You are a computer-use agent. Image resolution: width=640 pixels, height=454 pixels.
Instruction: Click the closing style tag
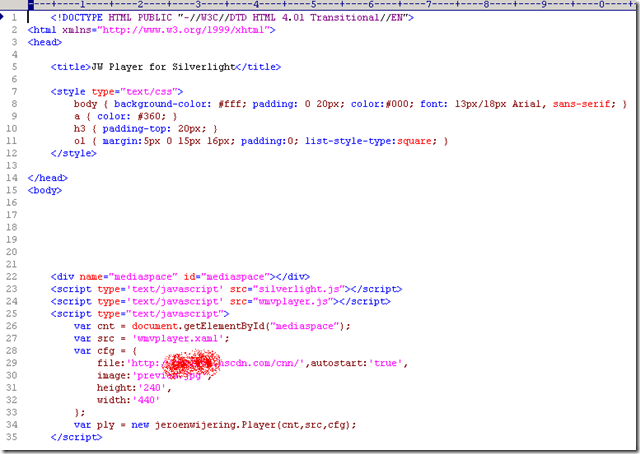click(73, 153)
